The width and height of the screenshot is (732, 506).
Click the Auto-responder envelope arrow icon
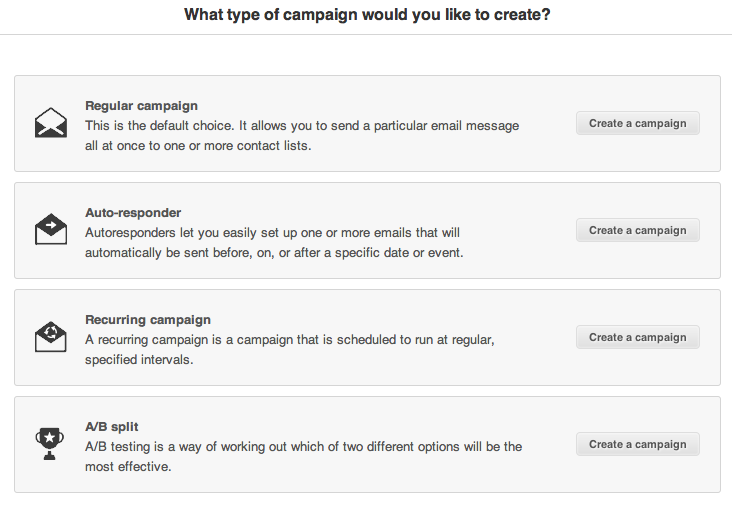tap(51, 229)
